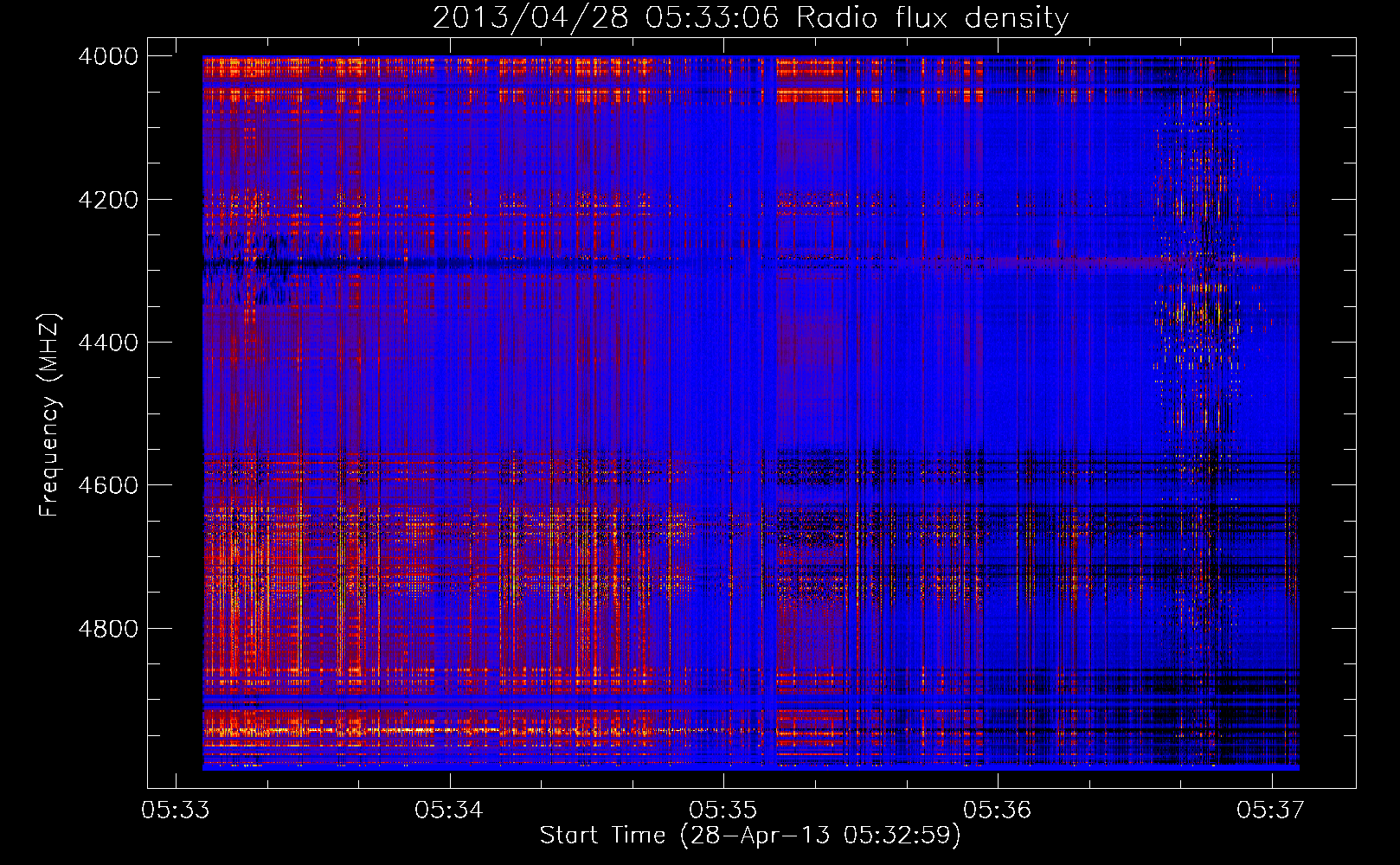Click the 05:33 time axis label

(x=175, y=811)
